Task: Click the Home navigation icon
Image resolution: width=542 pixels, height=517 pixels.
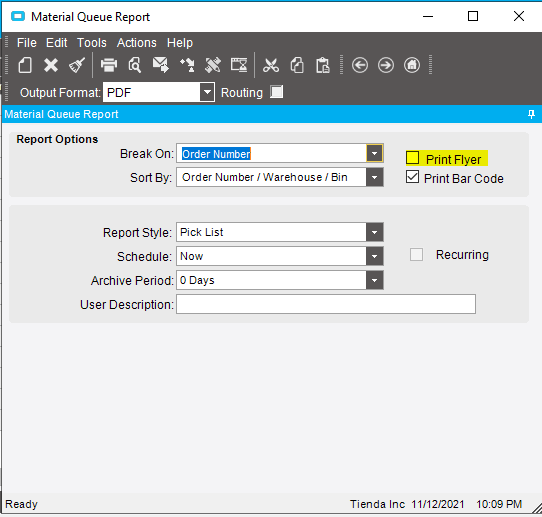Action: pos(412,65)
